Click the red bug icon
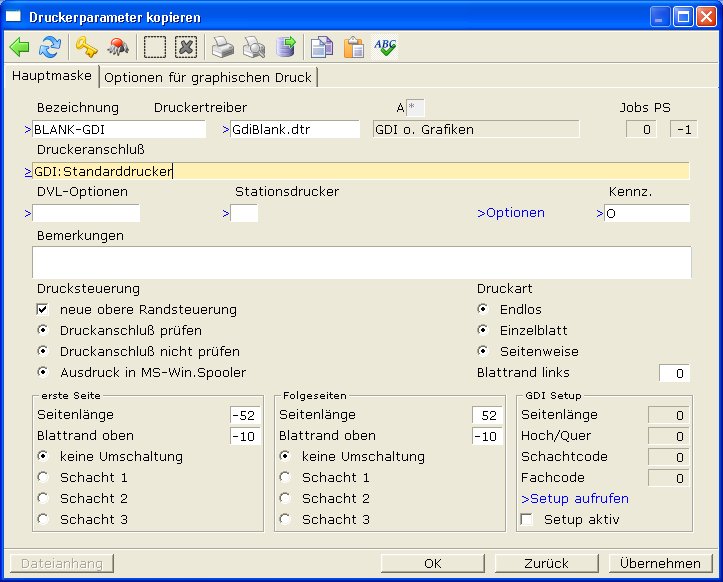723x582 pixels. [x=117, y=47]
